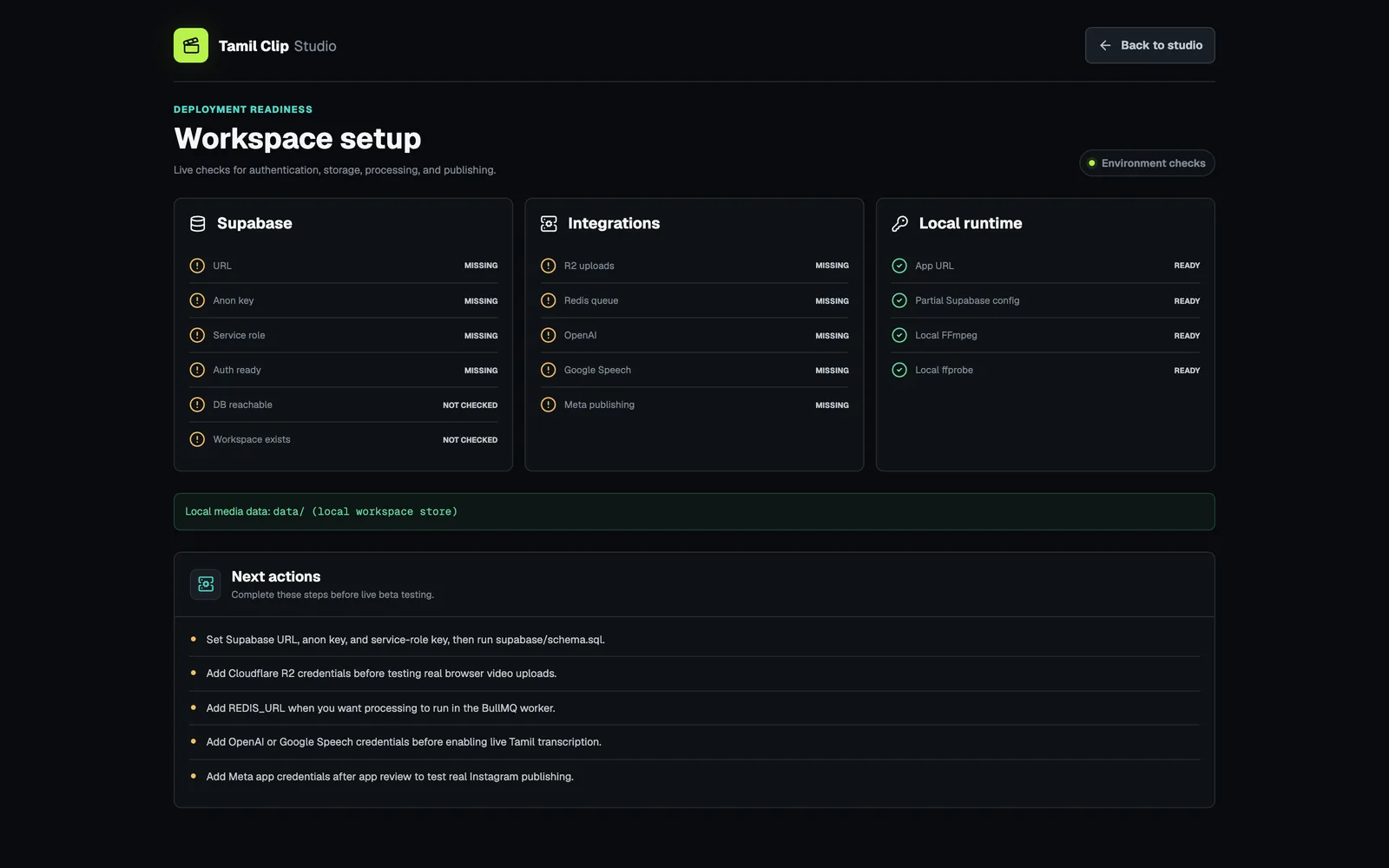Click the warning icon next to DB reachable
Viewport: 1389px width, 868px height.
tap(197, 404)
